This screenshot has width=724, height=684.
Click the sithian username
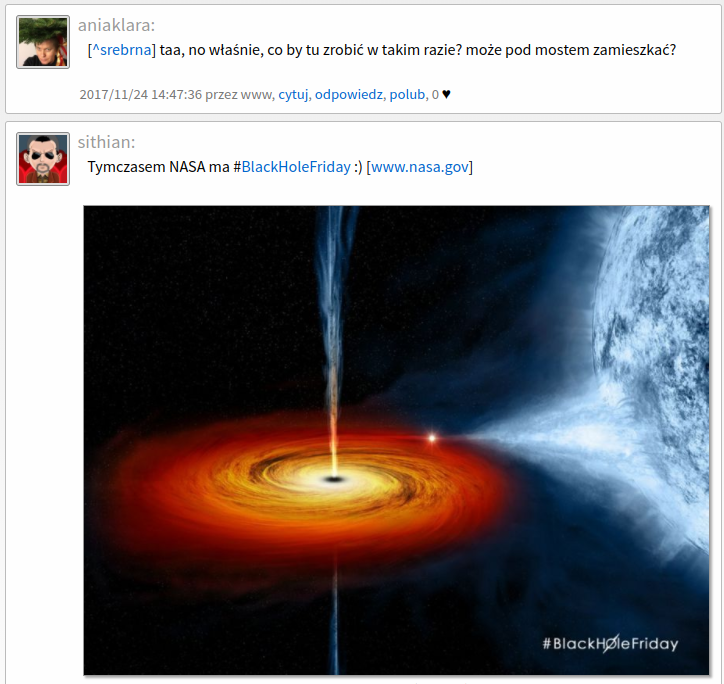pyautogui.click(x=106, y=142)
